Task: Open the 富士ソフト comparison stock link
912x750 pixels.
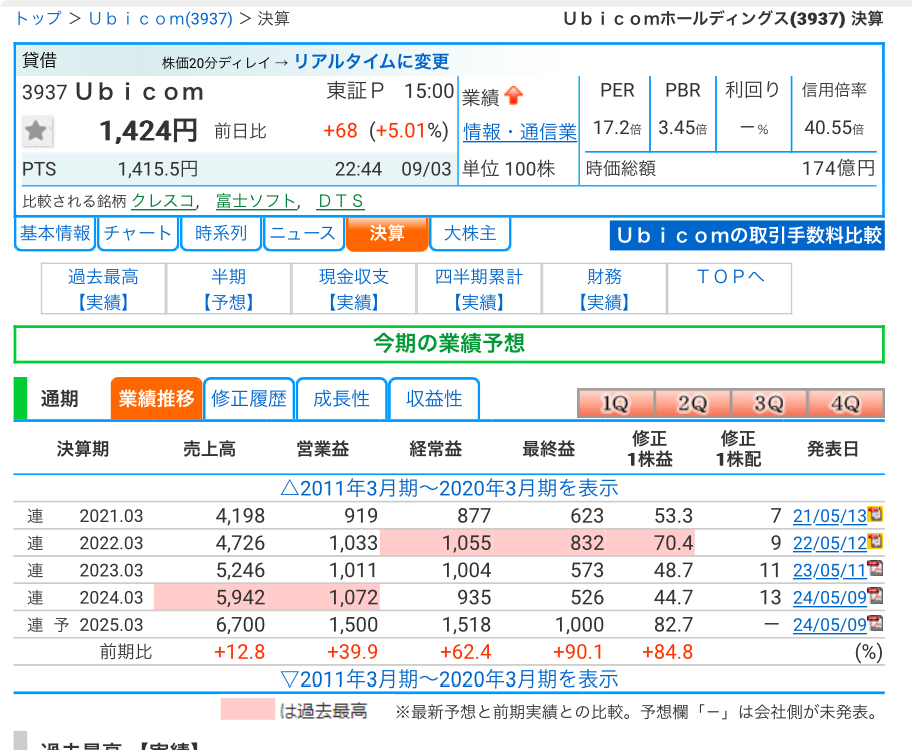Action: [x=256, y=201]
